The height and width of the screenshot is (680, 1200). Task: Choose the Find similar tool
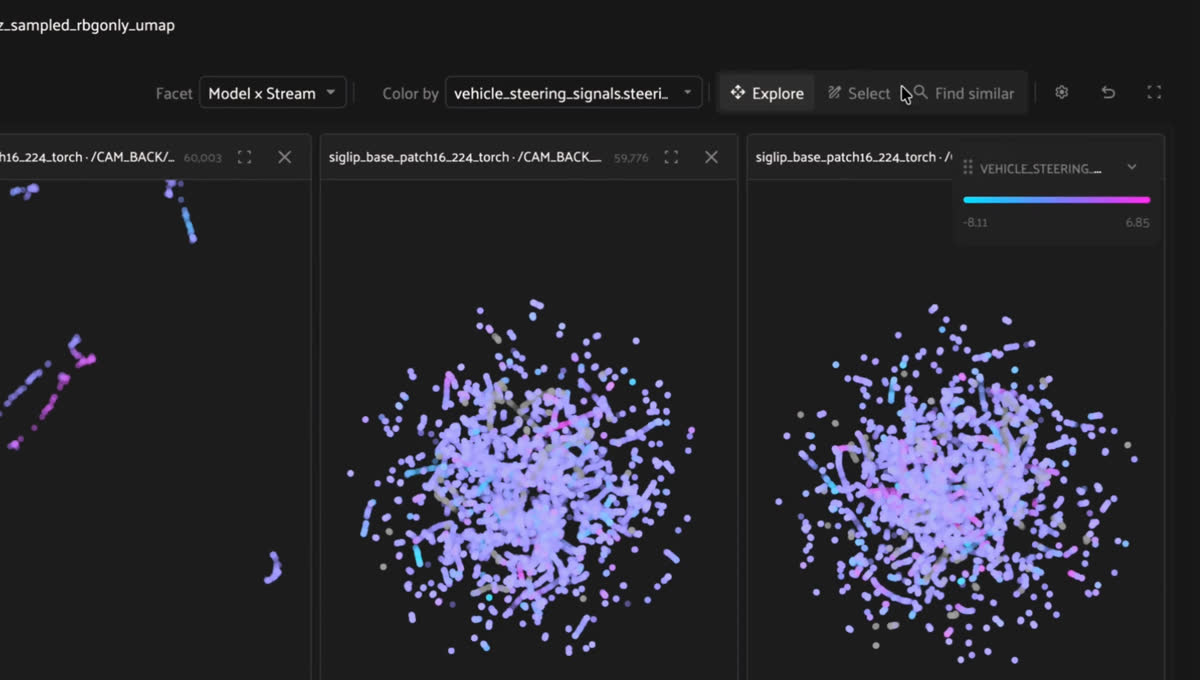(x=963, y=93)
